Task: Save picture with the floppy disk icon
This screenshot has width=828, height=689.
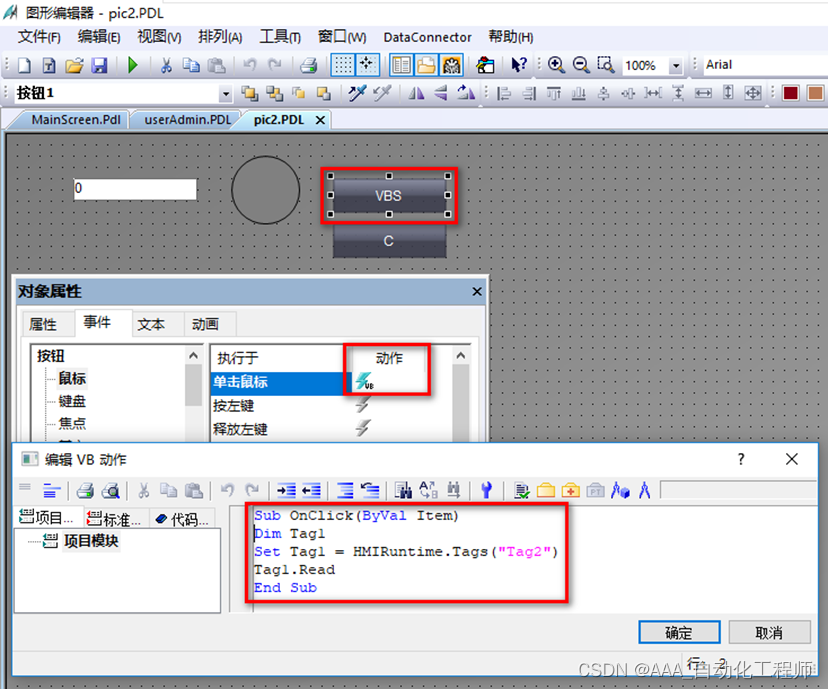Action: click(x=99, y=65)
